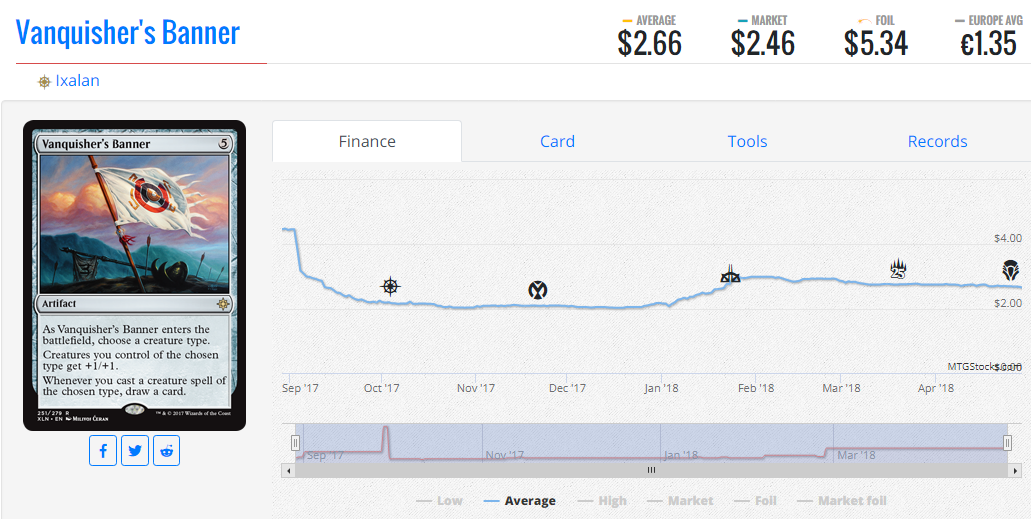Click the scrollbar left arrow

(287, 470)
